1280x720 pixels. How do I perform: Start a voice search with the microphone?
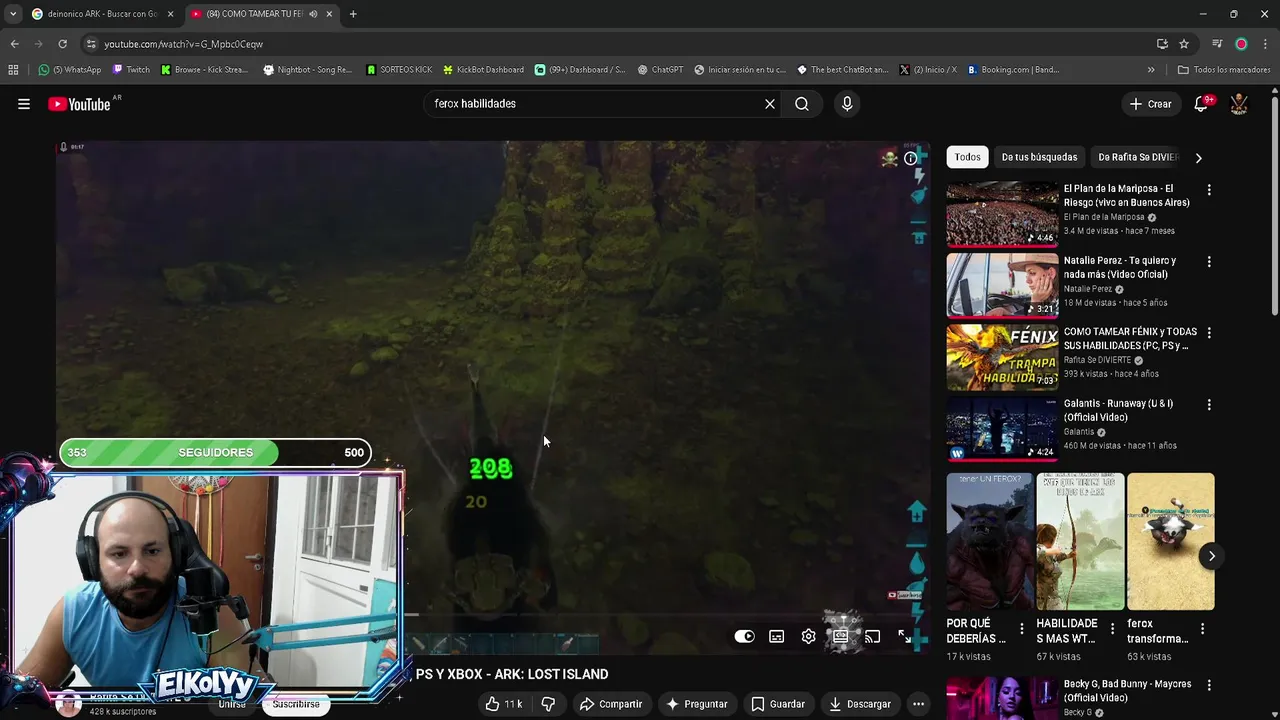pos(847,104)
